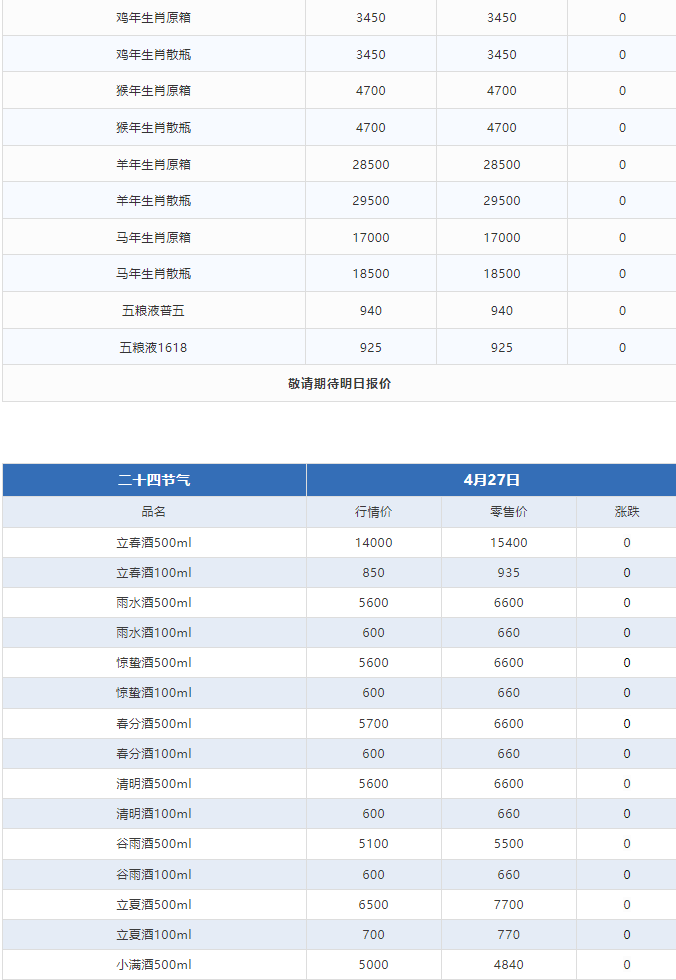The width and height of the screenshot is (676, 980).
Task: Select the 7700 retail price value
Action: coord(509,905)
